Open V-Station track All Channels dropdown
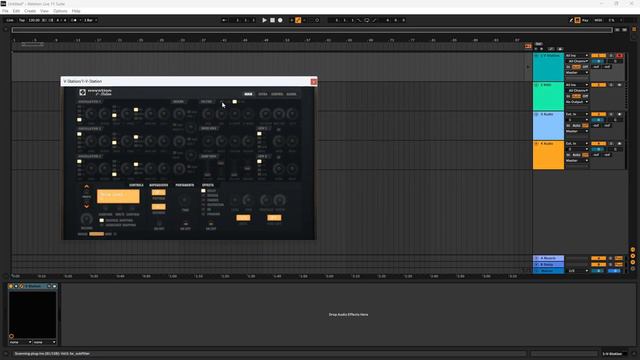 pyautogui.click(x=577, y=61)
